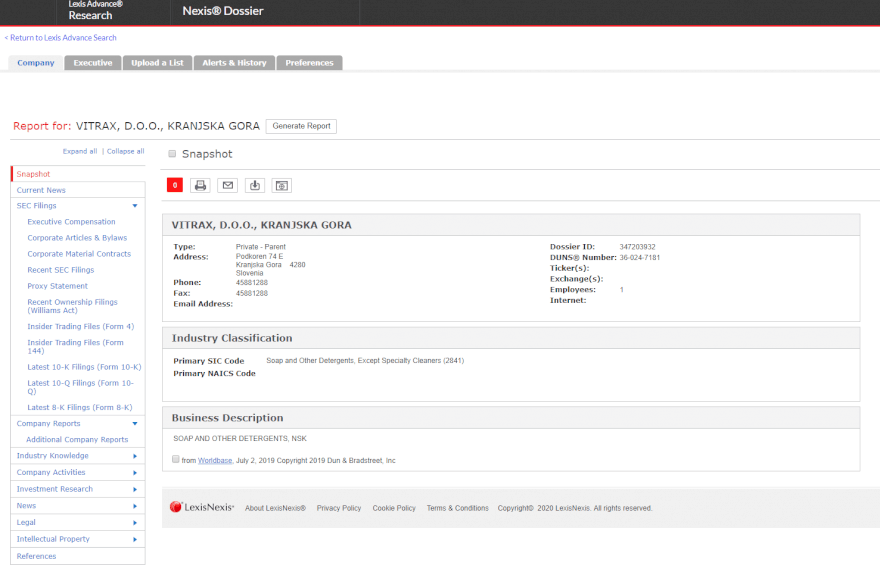The width and height of the screenshot is (880, 569).
Task: Click the red selected-items counter badge
Action: [x=174, y=185]
